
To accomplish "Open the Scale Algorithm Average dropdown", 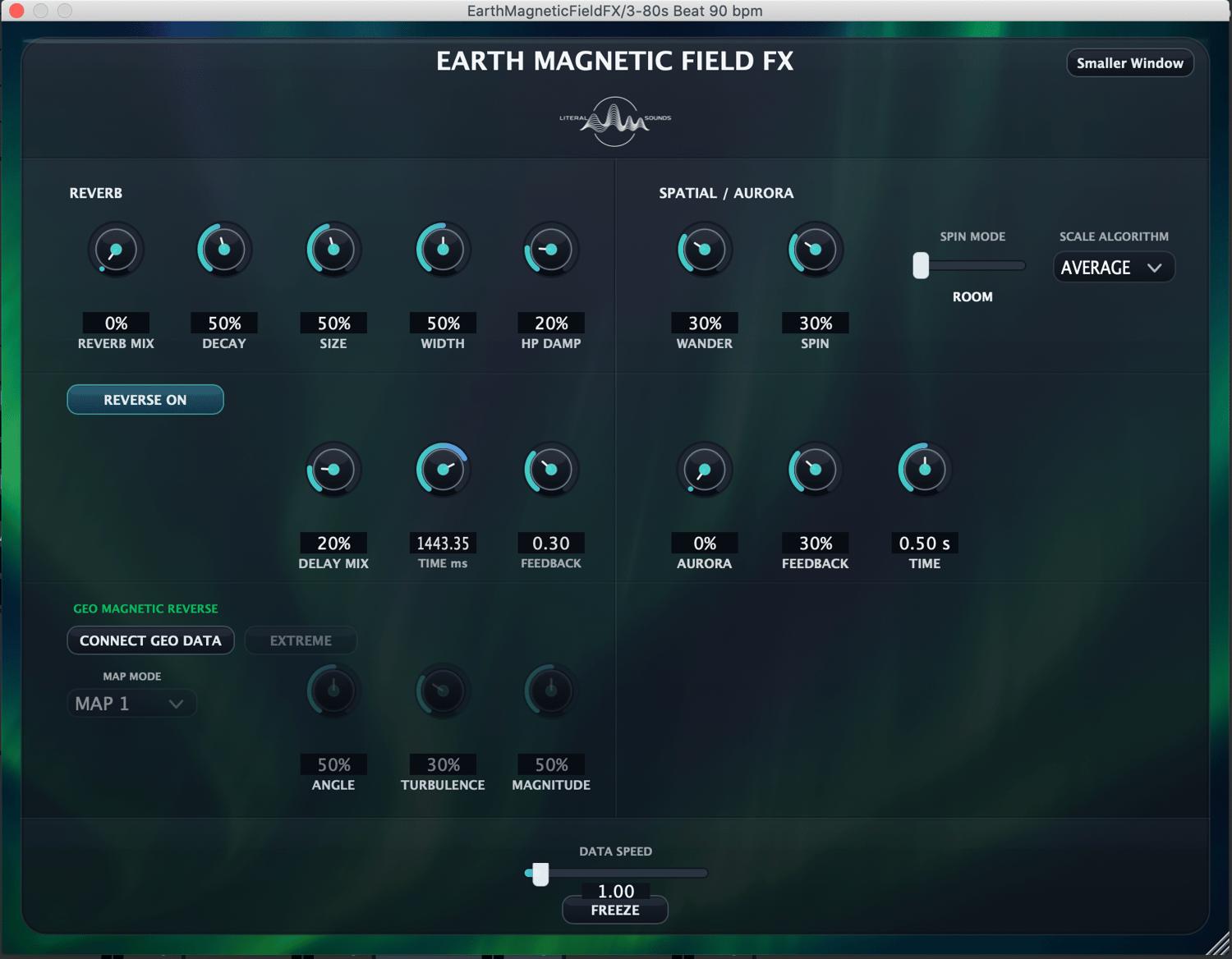I will [1114, 268].
